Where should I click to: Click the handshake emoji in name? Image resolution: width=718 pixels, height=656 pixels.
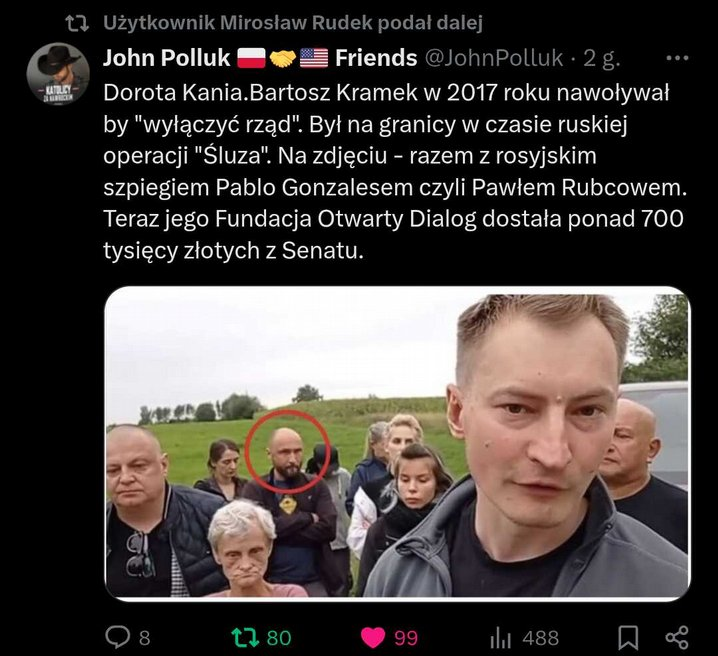tap(283, 59)
